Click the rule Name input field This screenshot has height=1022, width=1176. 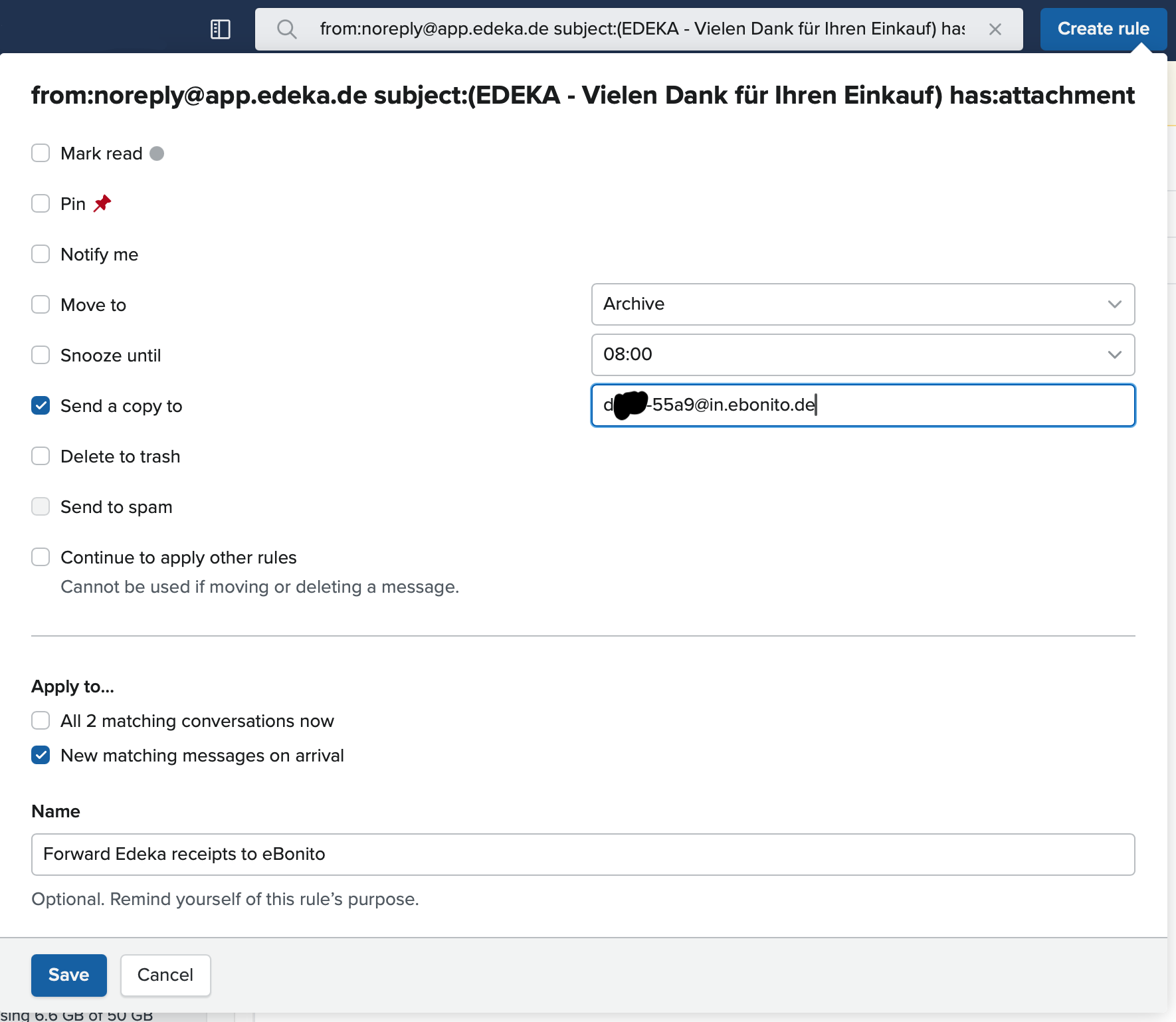coord(583,855)
